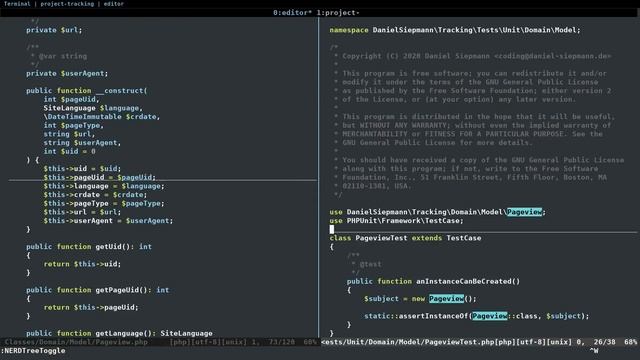Click 'public function getPageUid(): int' line
Image resolution: width=640 pixels, height=360 pixels.
(x=97, y=290)
